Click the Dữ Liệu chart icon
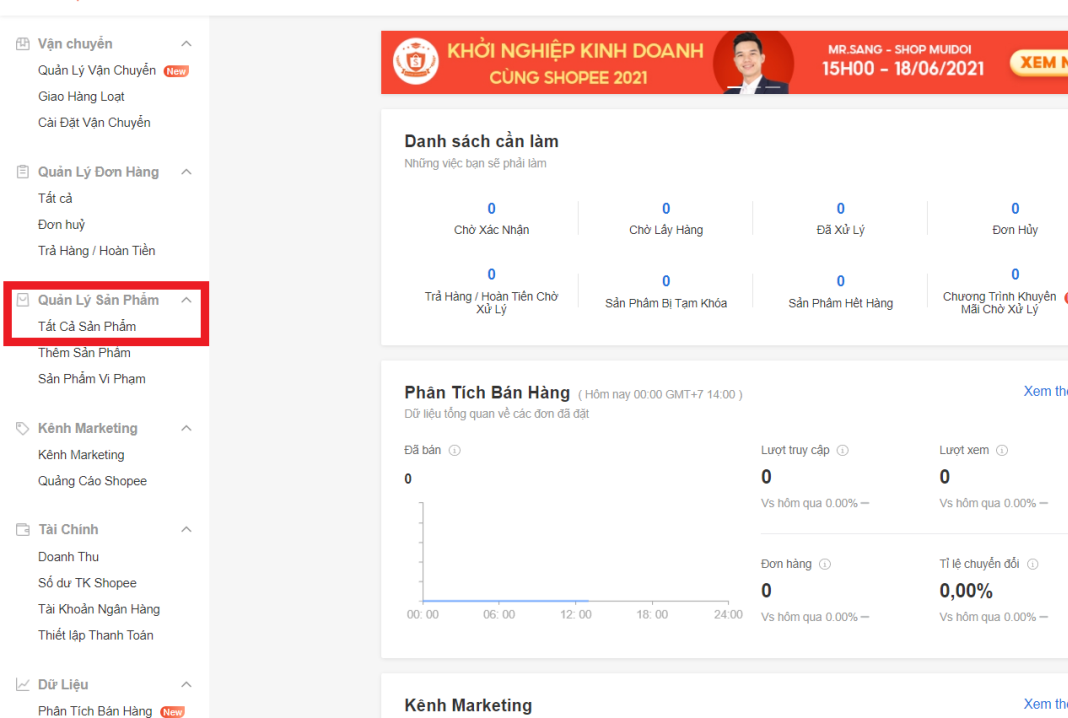The height and width of the screenshot is (718, 1068). coord(23,684)
